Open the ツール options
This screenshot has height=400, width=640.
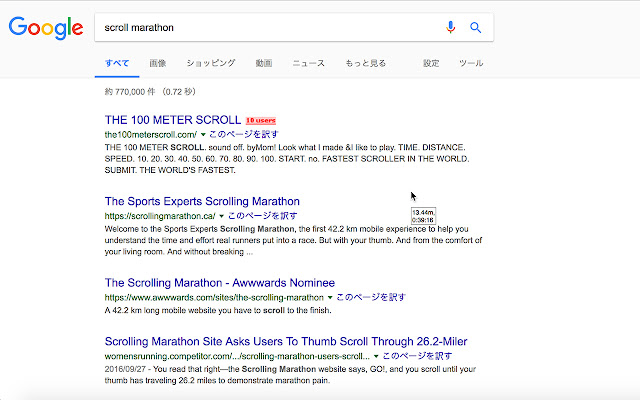471,63
